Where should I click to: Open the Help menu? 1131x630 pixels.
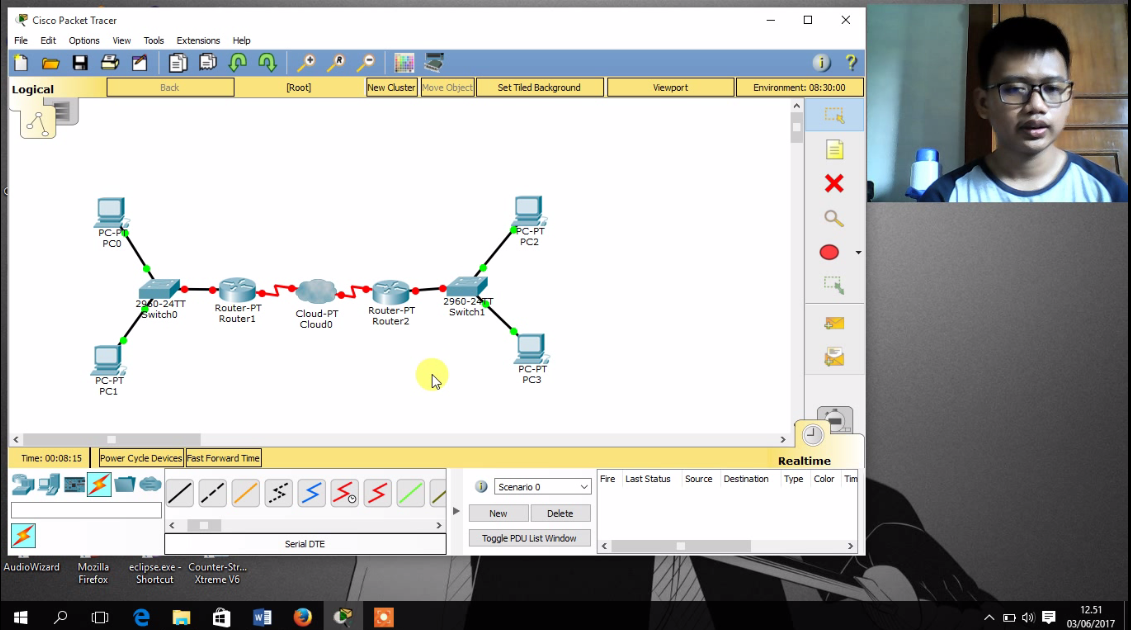[242, 40]
